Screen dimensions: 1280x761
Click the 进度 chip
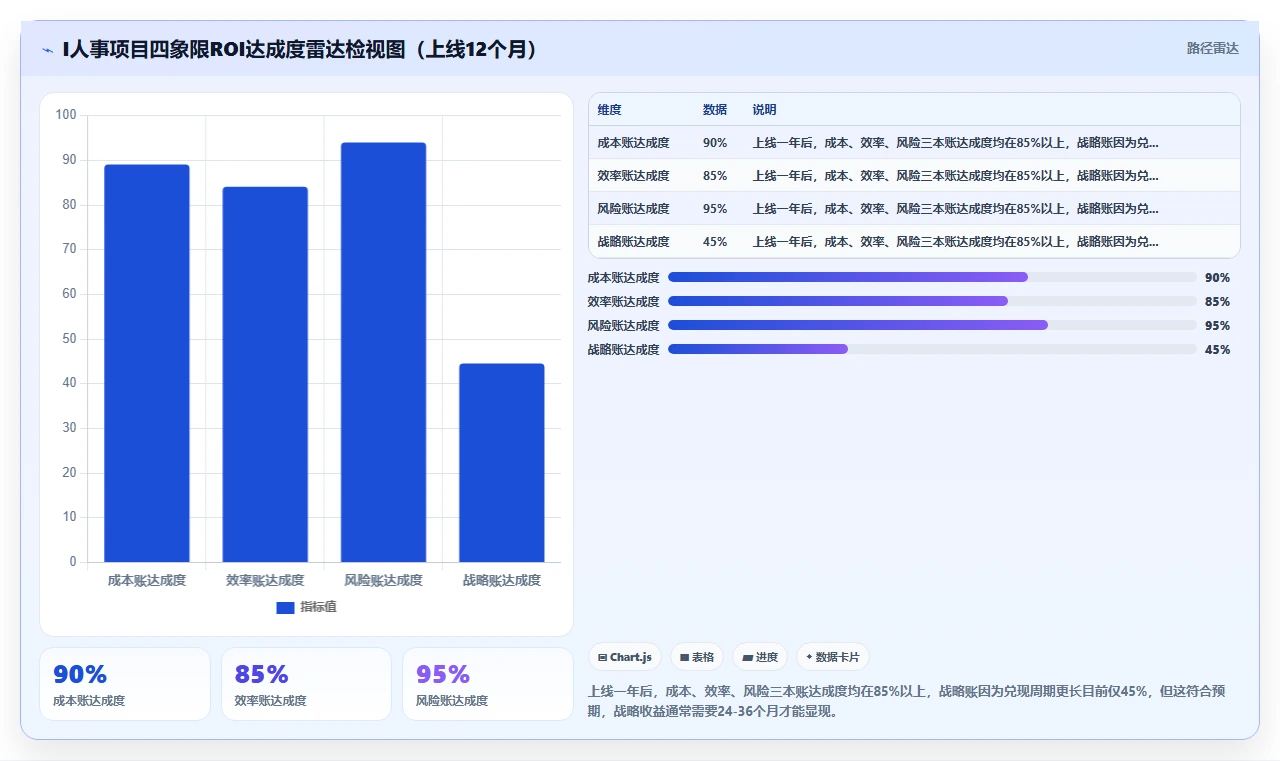760,657
